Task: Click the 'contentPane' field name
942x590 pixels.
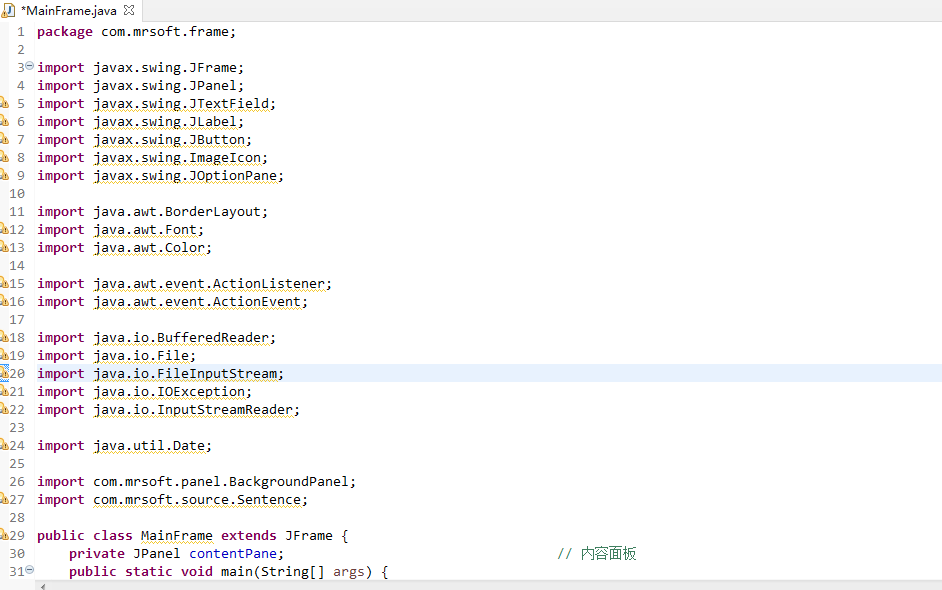Action: point(233,554)
